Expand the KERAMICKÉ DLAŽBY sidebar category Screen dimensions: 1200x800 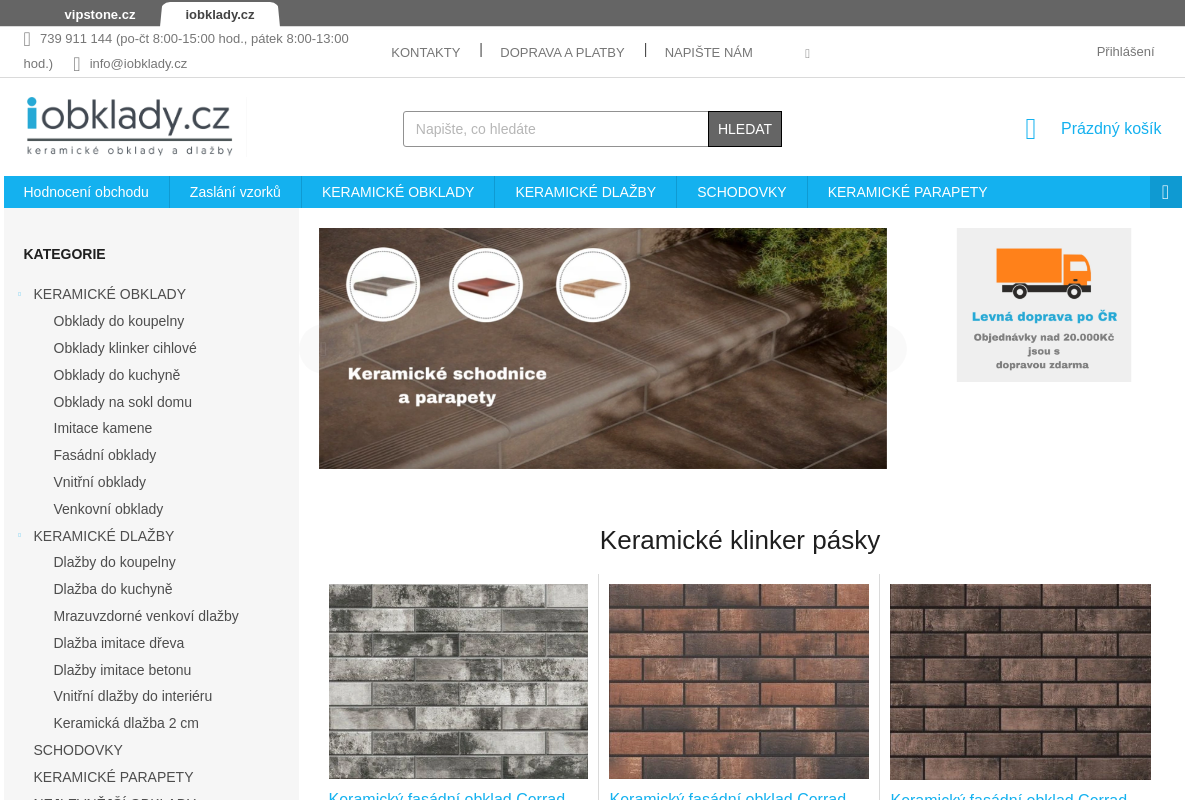tap(18, 535)
